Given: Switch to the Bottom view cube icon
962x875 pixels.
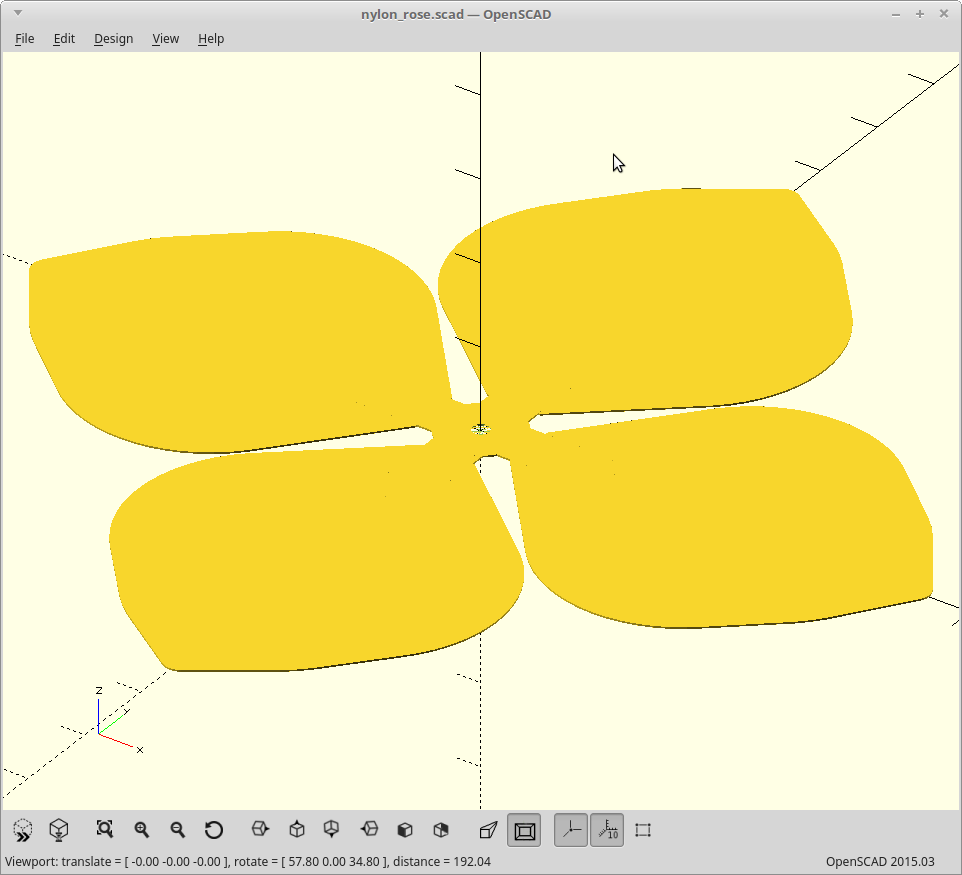Looking at the screenshot, I should tap(331, 830).
